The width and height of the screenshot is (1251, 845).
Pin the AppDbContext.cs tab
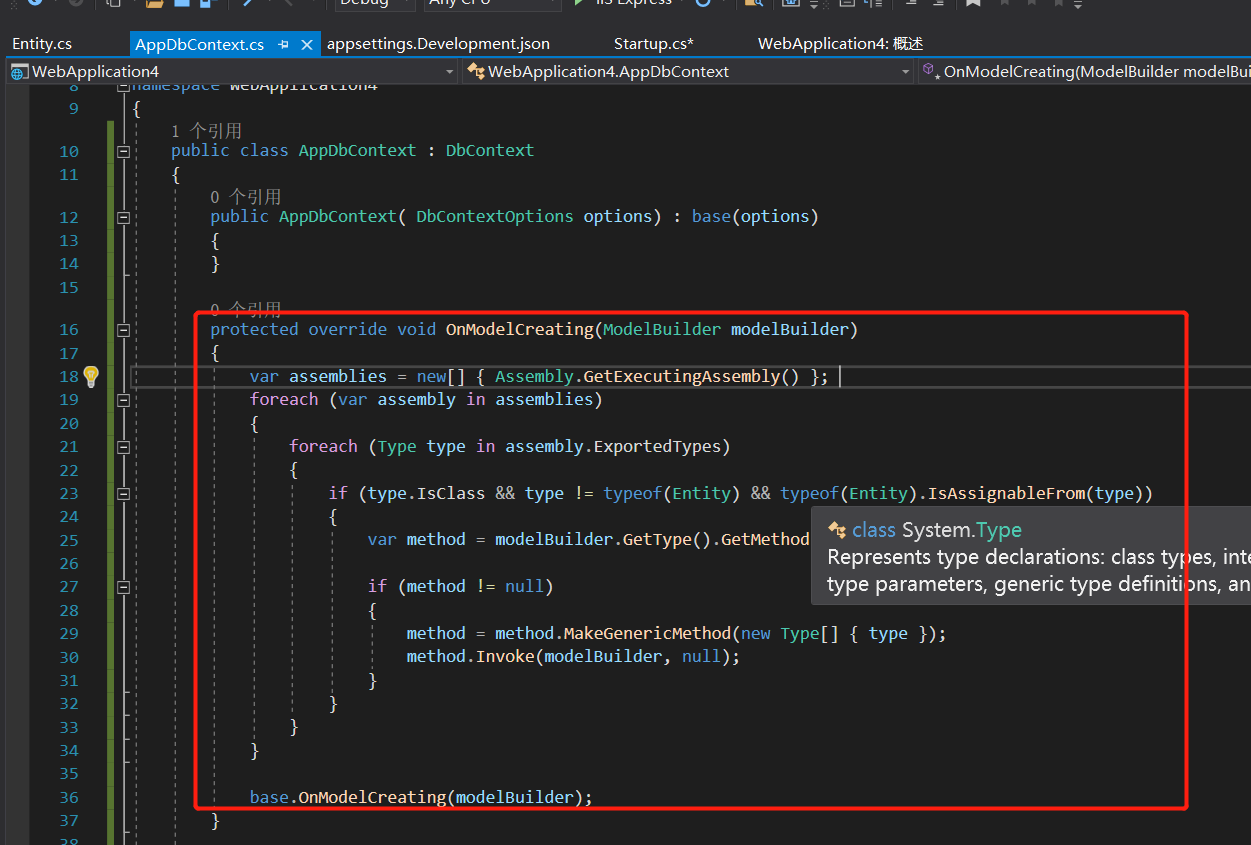(284, 44)
